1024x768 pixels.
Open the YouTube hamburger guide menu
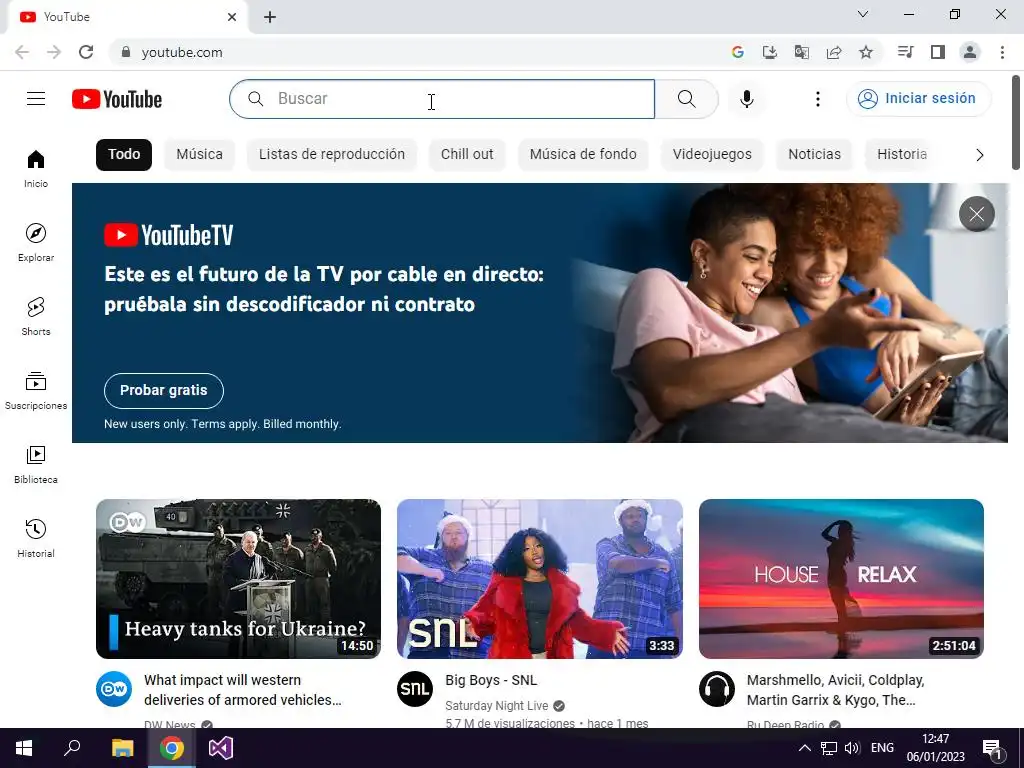tap(36, 99)
